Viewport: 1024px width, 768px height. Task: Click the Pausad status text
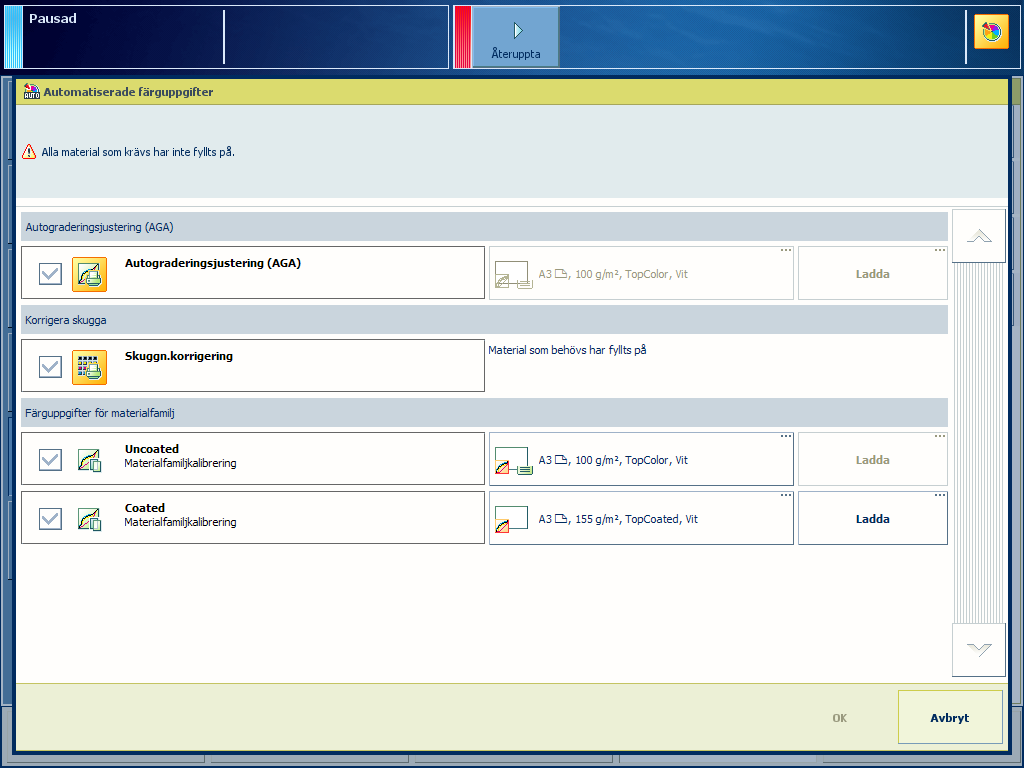click(52, 18)
